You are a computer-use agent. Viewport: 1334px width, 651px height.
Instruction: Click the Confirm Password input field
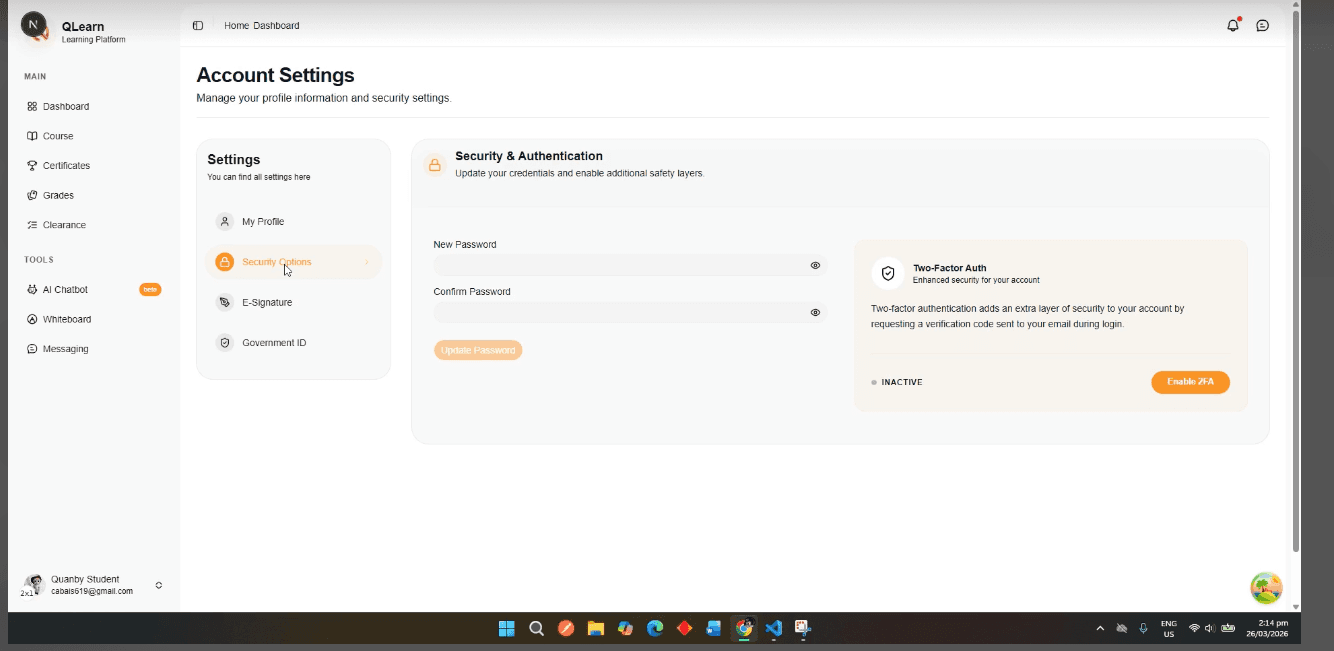click(x=630, y=312)
